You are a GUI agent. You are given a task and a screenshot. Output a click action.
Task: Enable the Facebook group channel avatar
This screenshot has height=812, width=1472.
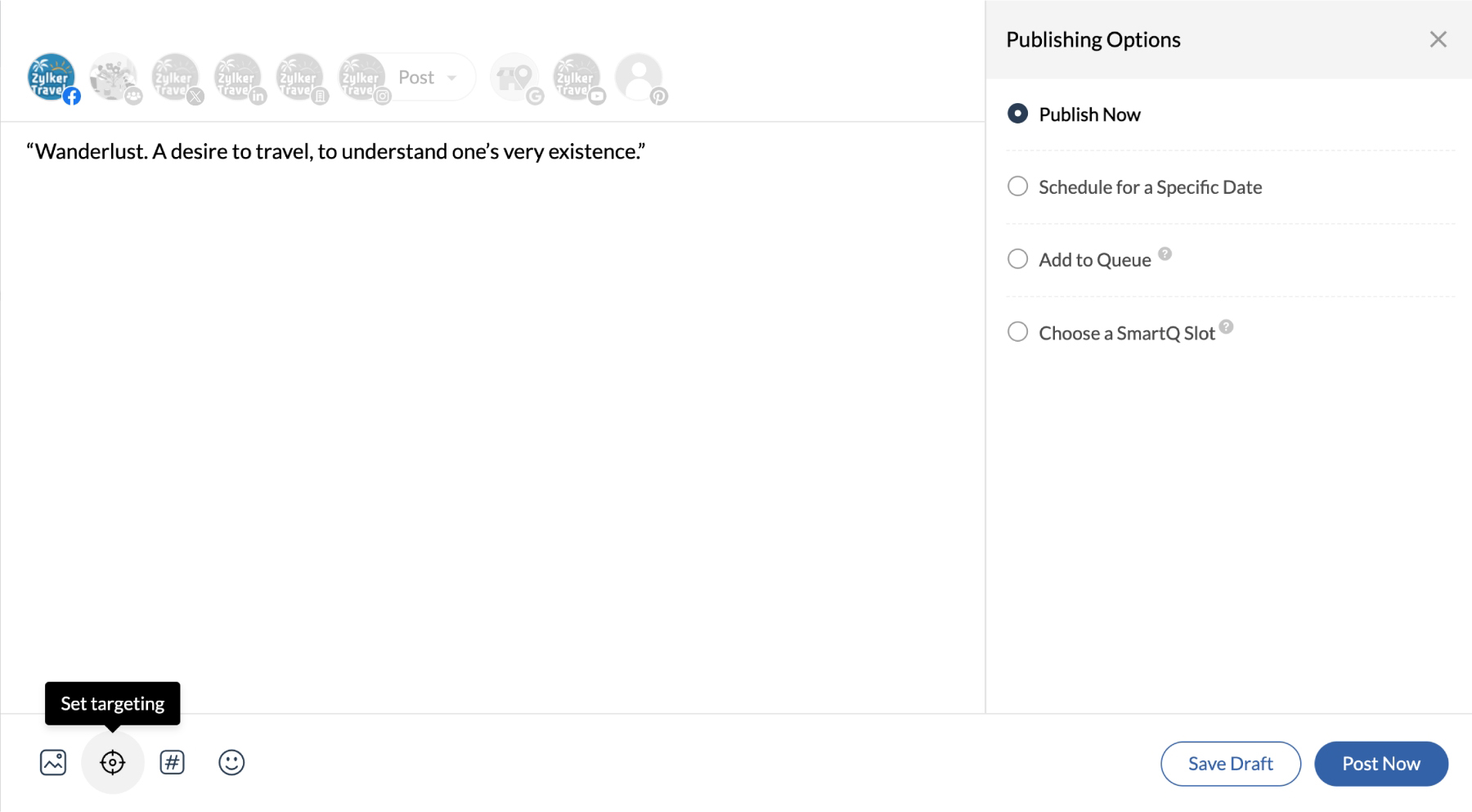coord(114,78)
